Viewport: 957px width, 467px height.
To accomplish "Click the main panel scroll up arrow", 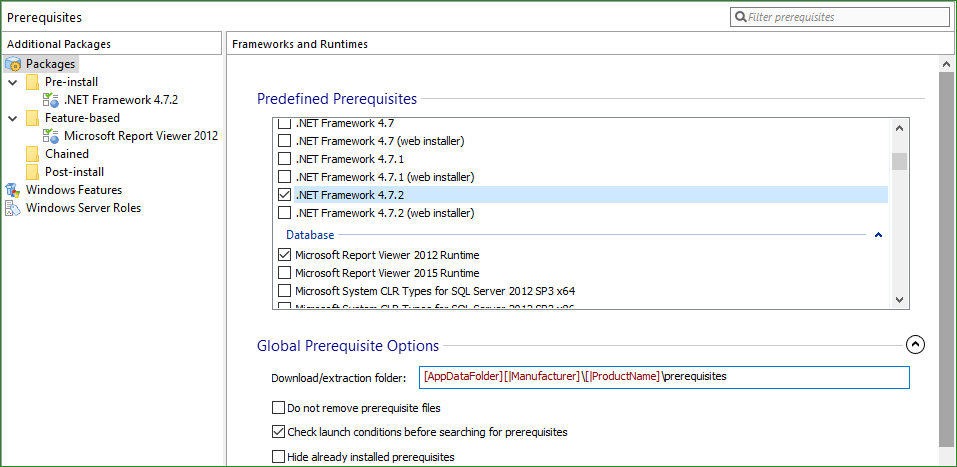I will click(x=947, y=64).
